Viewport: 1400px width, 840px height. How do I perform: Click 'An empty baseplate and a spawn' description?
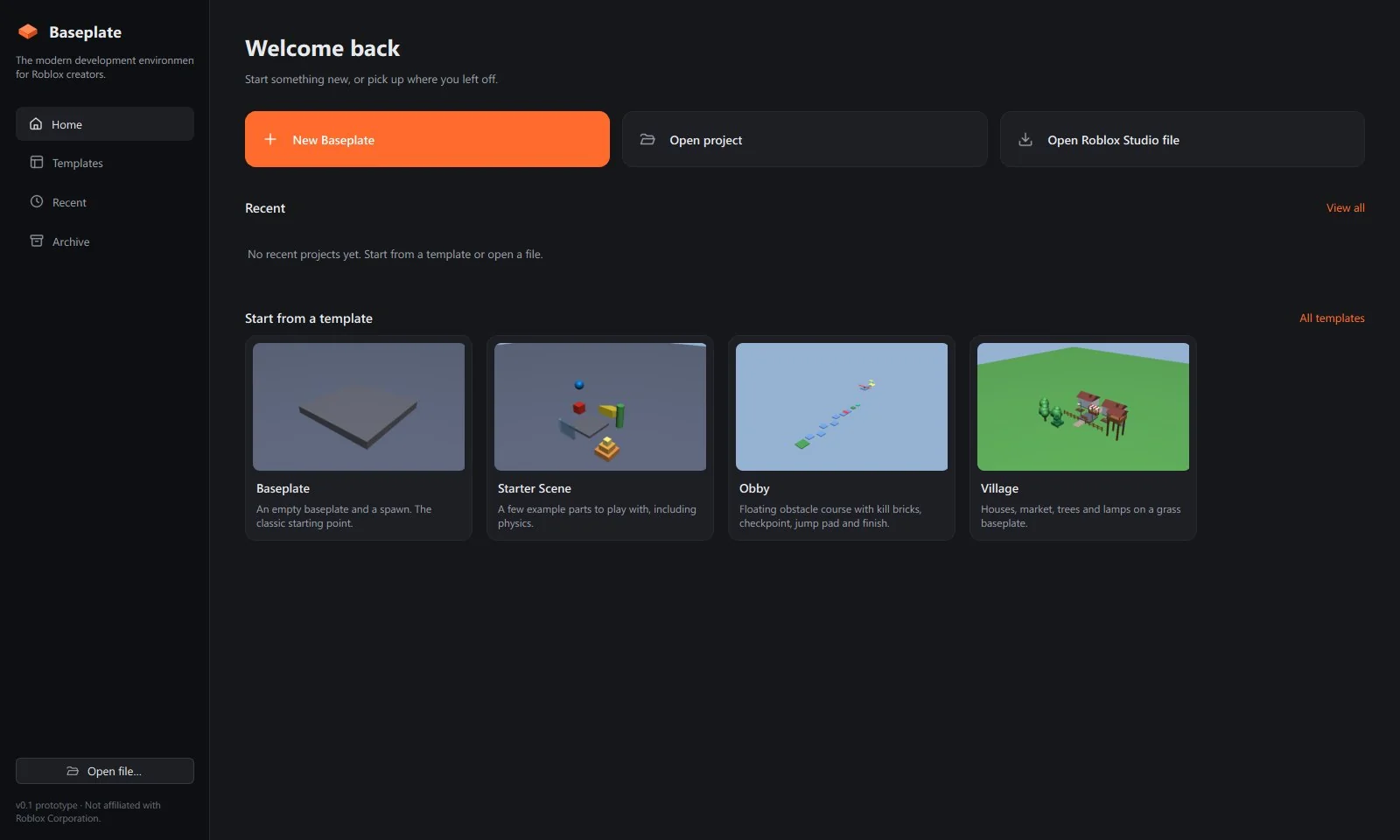pos(344,516)
